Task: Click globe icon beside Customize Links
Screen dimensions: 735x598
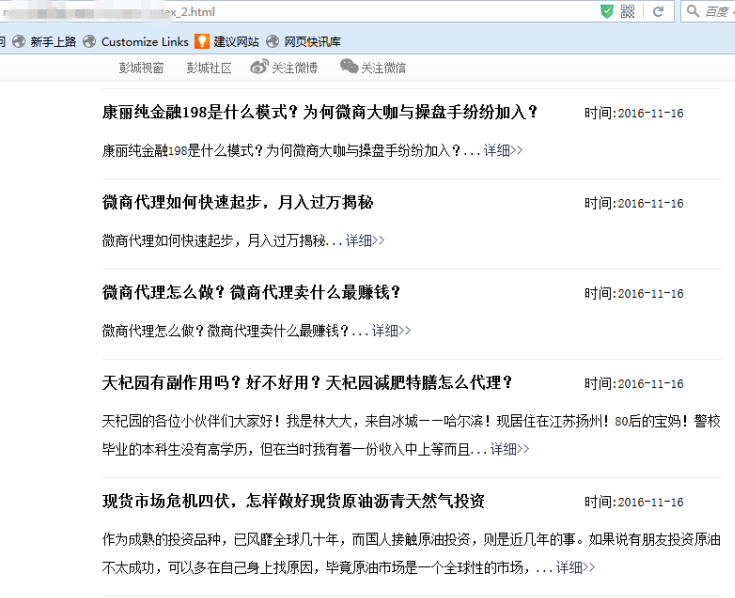Action: [90, 41]
